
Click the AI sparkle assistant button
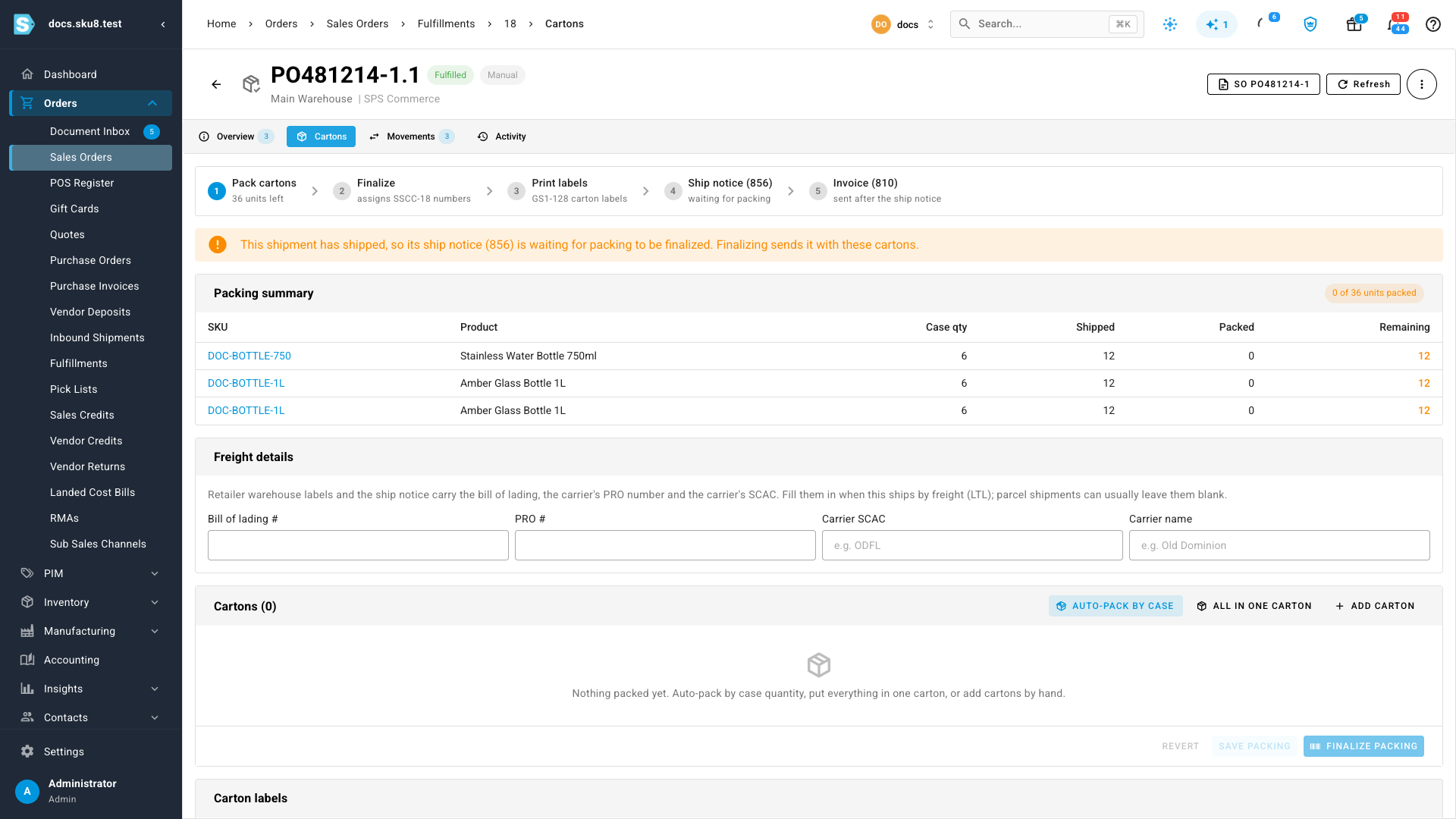click(1216, 24)
